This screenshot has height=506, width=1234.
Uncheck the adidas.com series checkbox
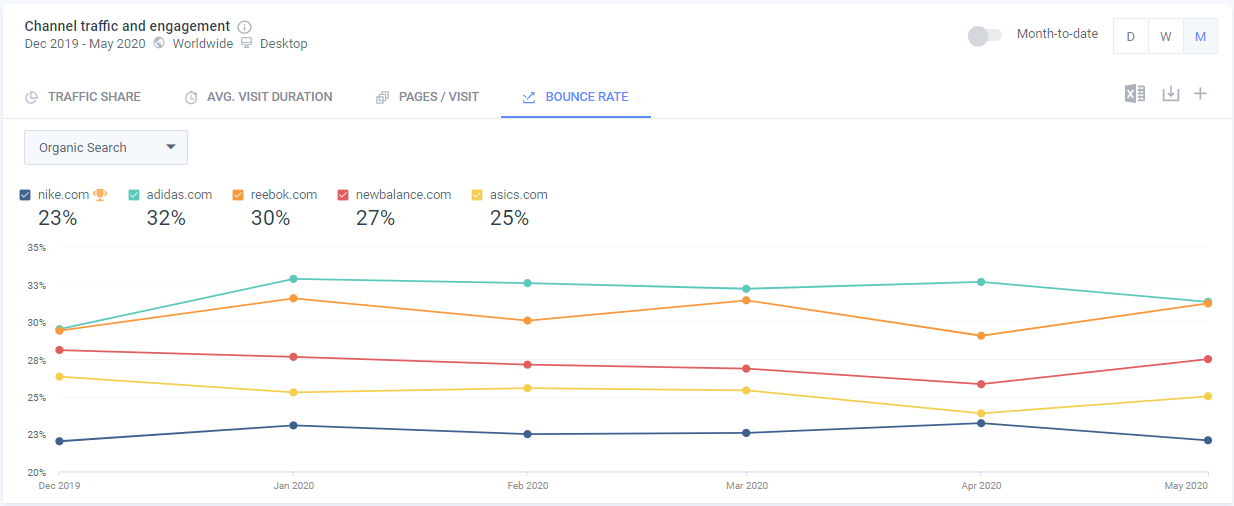click(x=134, y=195)
